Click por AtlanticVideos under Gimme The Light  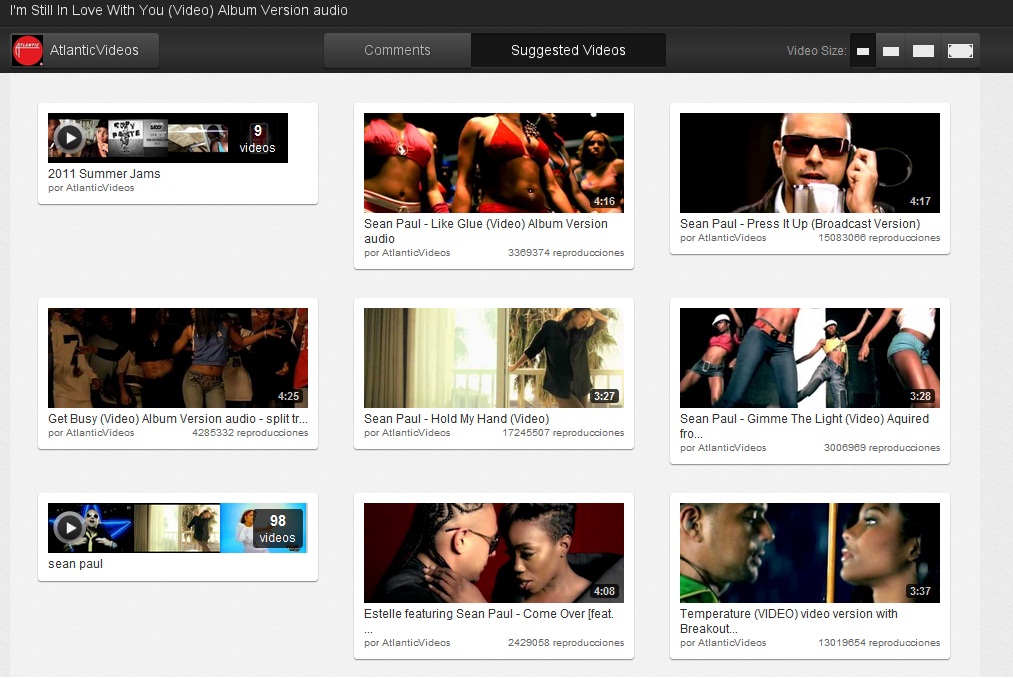coord(723,448)
